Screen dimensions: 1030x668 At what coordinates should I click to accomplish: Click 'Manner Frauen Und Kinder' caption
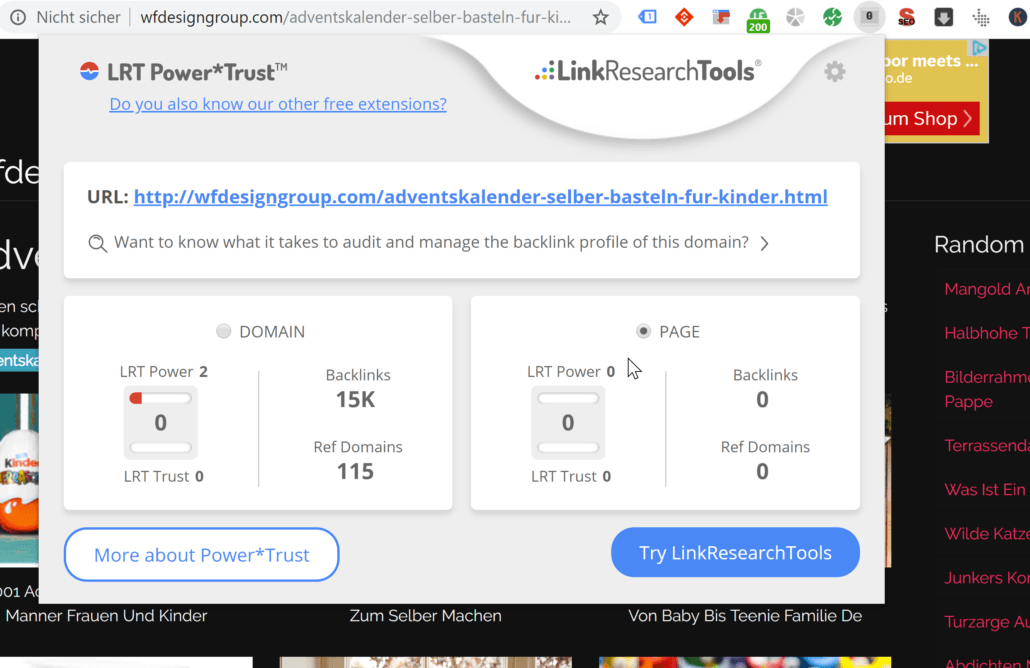click(x=106, y=615)
